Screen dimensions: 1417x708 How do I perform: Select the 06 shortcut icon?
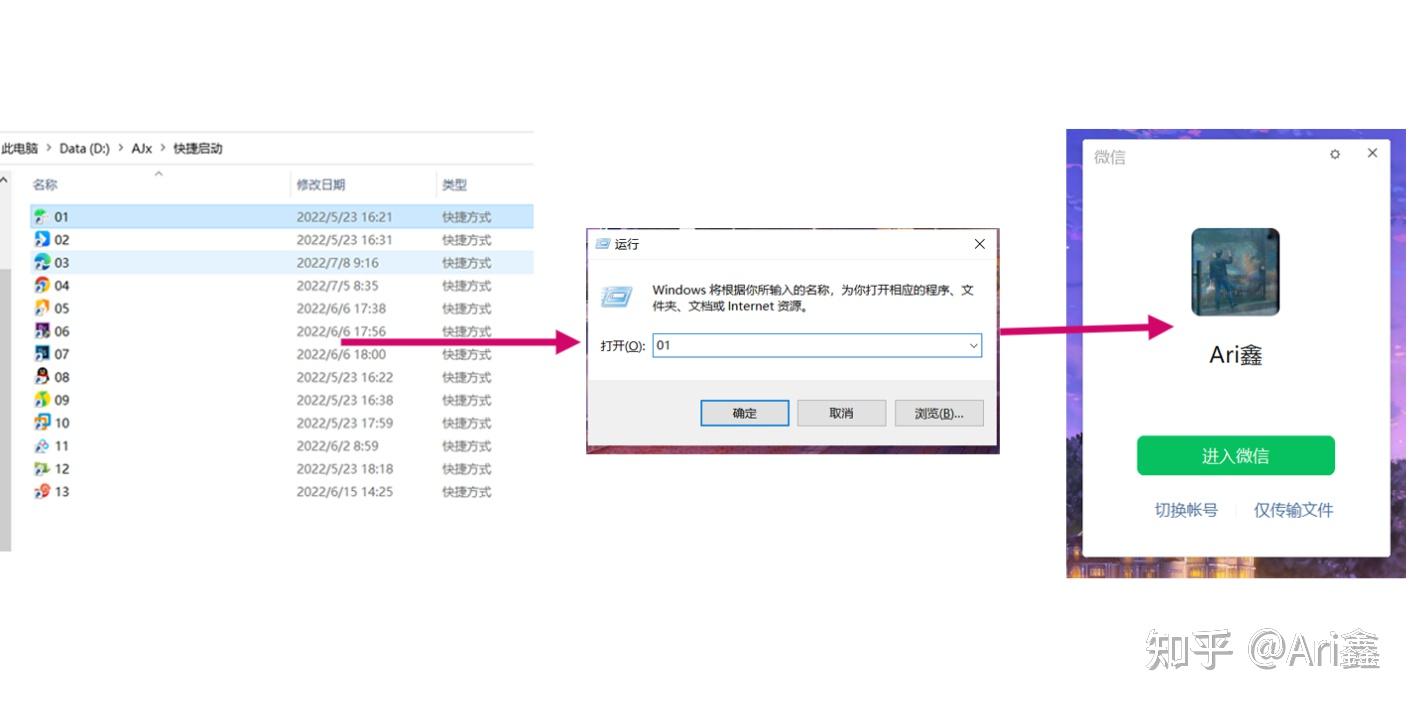tap(41, 331)
